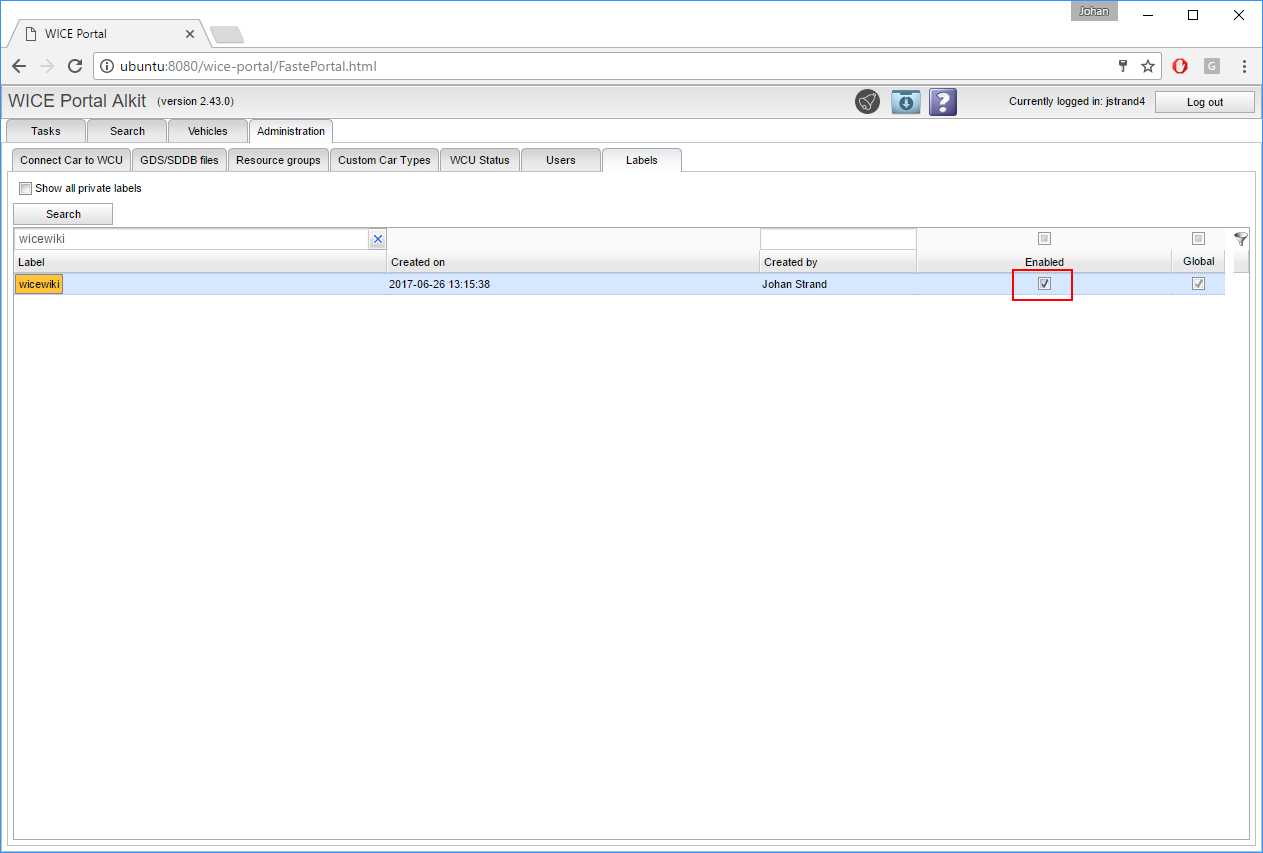1263x853 pixels.
Task: Select the orange wicewiki label tag
Action: tap(39, 284)
